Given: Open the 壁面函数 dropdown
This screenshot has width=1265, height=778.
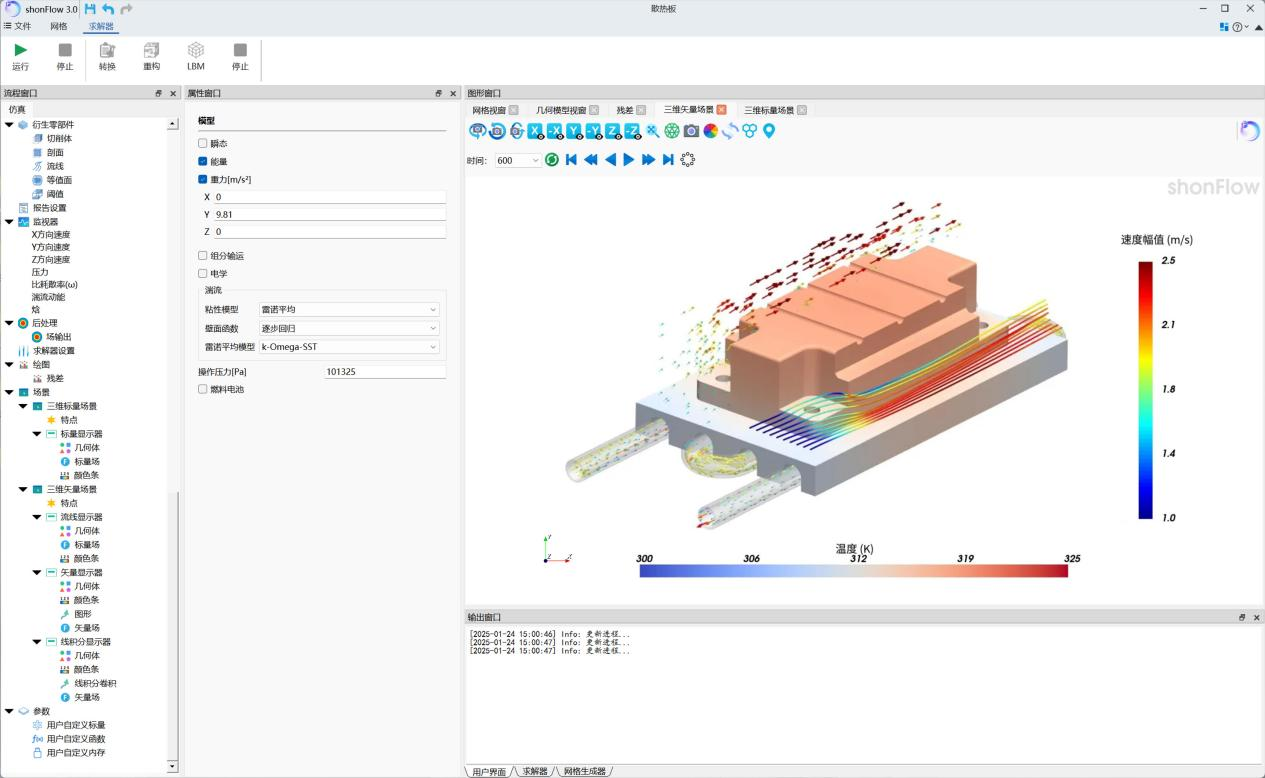Looking at the screenshot, I should (348, 328).
